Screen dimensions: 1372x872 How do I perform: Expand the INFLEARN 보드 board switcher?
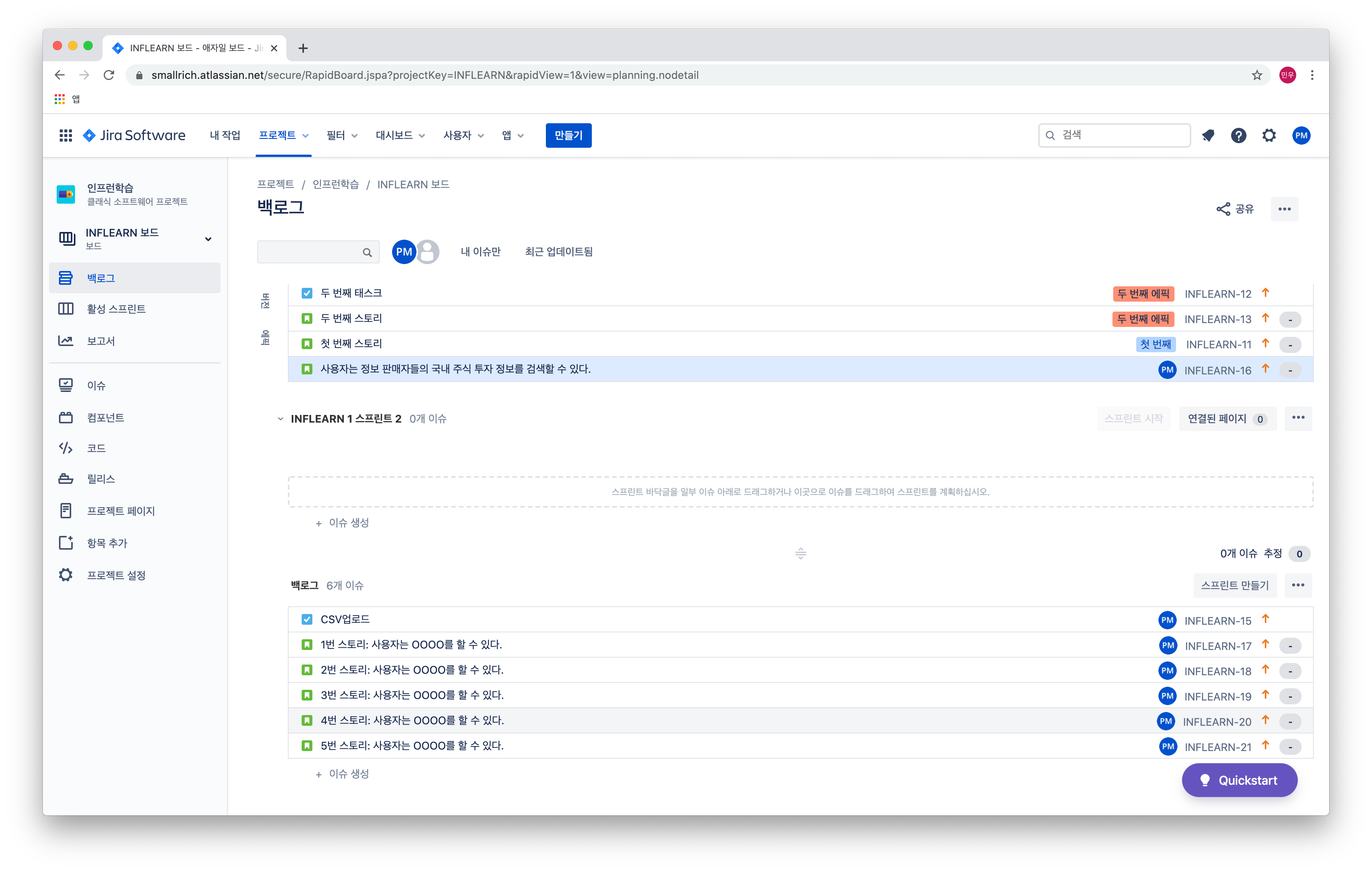(x=208, y=239)
